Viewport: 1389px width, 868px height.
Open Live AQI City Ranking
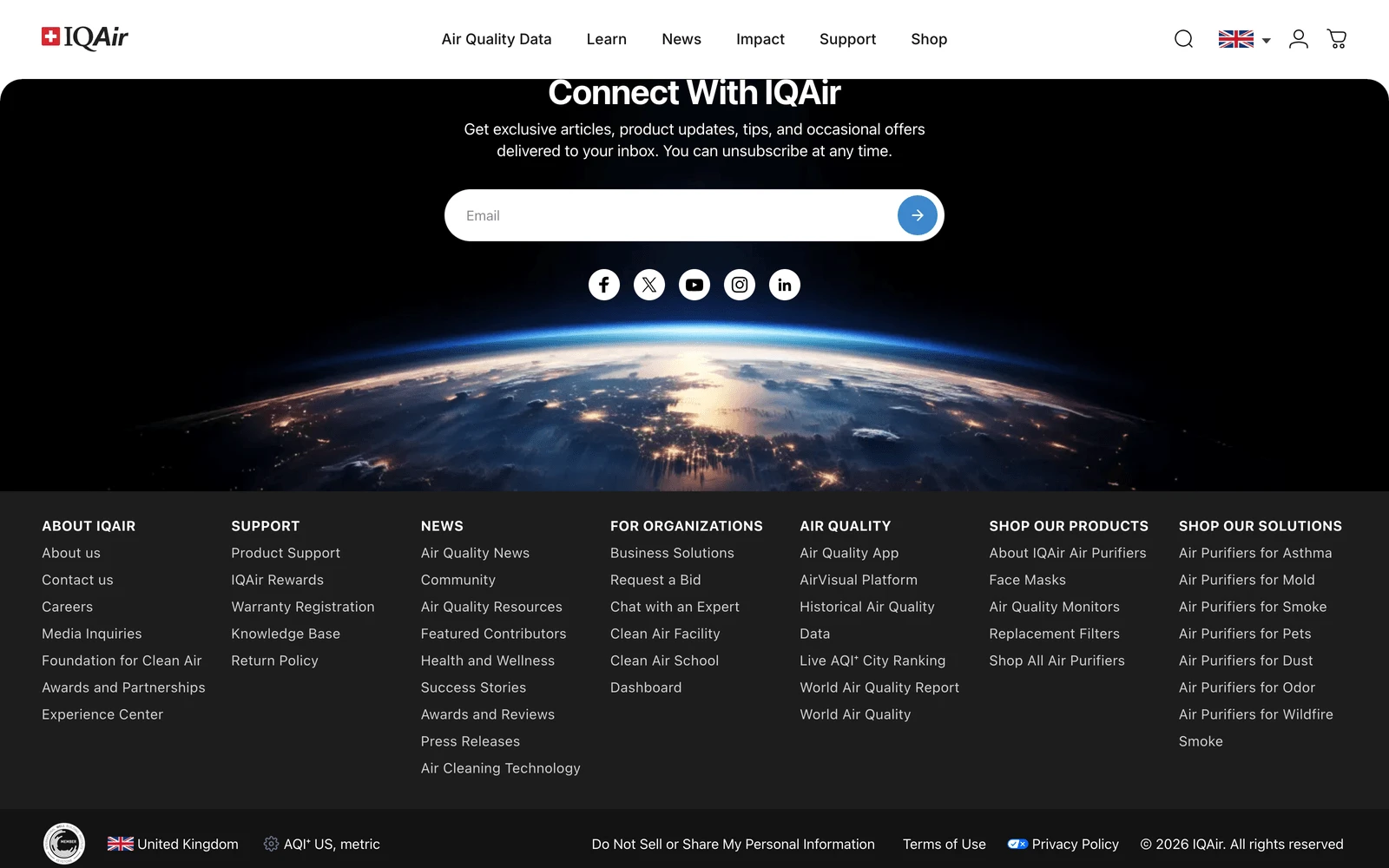pyautogui.click(x=872, y=661)
